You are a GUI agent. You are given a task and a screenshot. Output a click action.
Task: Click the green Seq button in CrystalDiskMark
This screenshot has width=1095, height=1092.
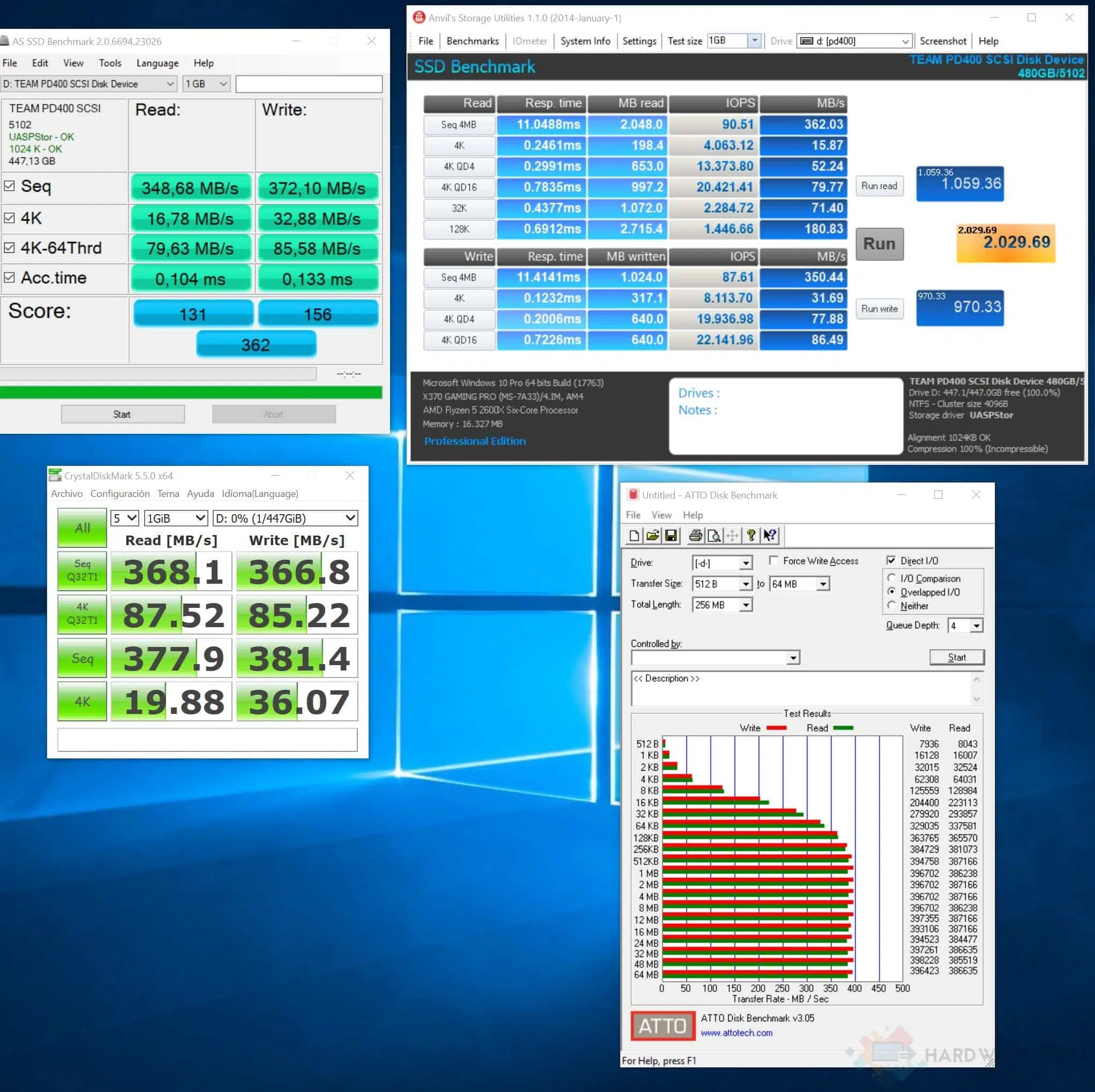pyautogui.click(x=82, y=658)
